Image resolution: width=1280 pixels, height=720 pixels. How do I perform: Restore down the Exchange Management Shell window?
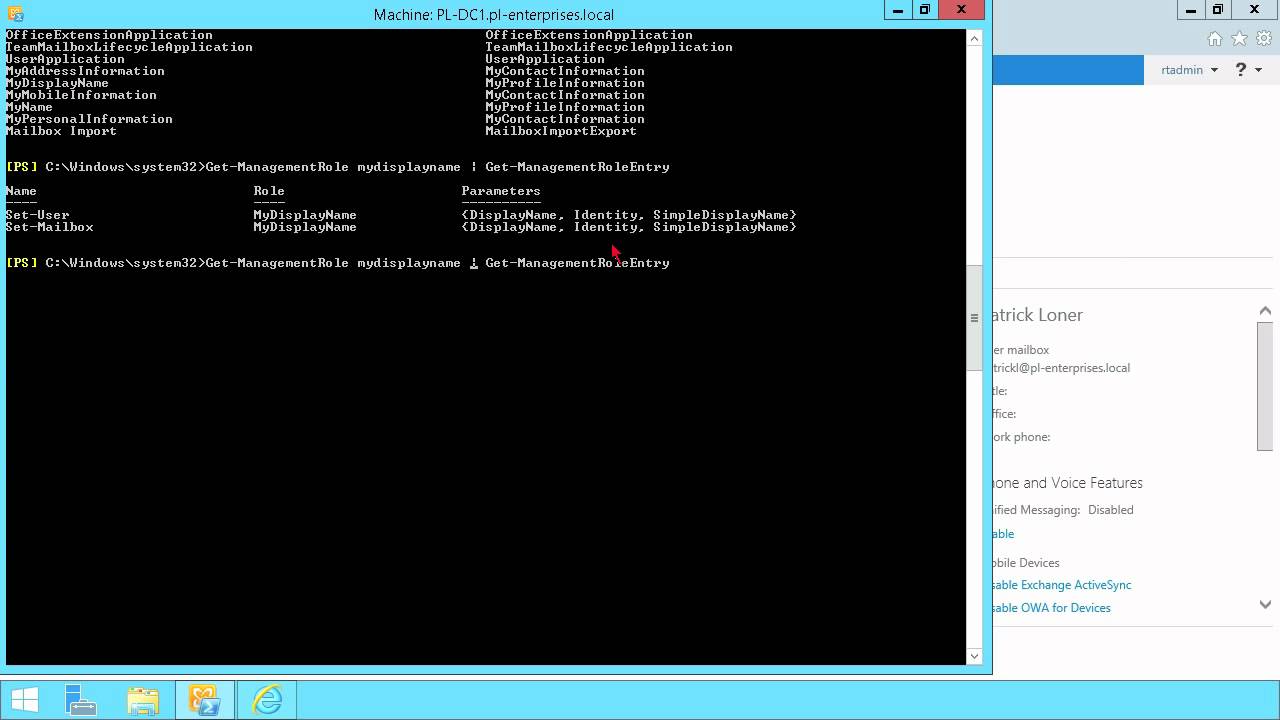[x=925, y=10]
